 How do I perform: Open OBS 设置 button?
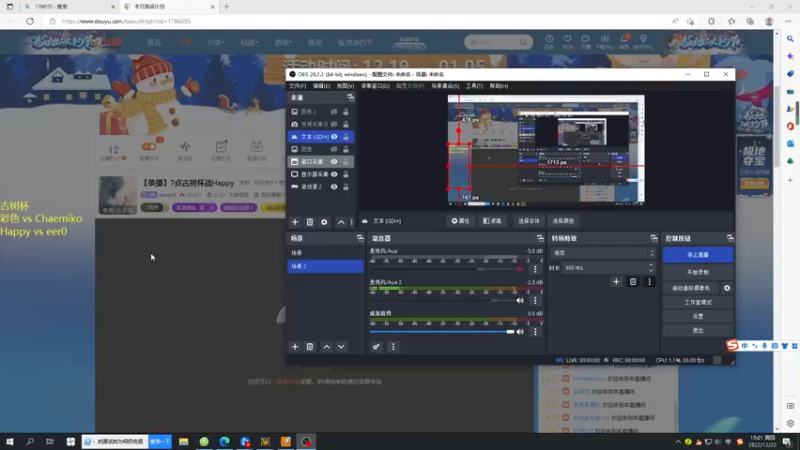(698, 316)
